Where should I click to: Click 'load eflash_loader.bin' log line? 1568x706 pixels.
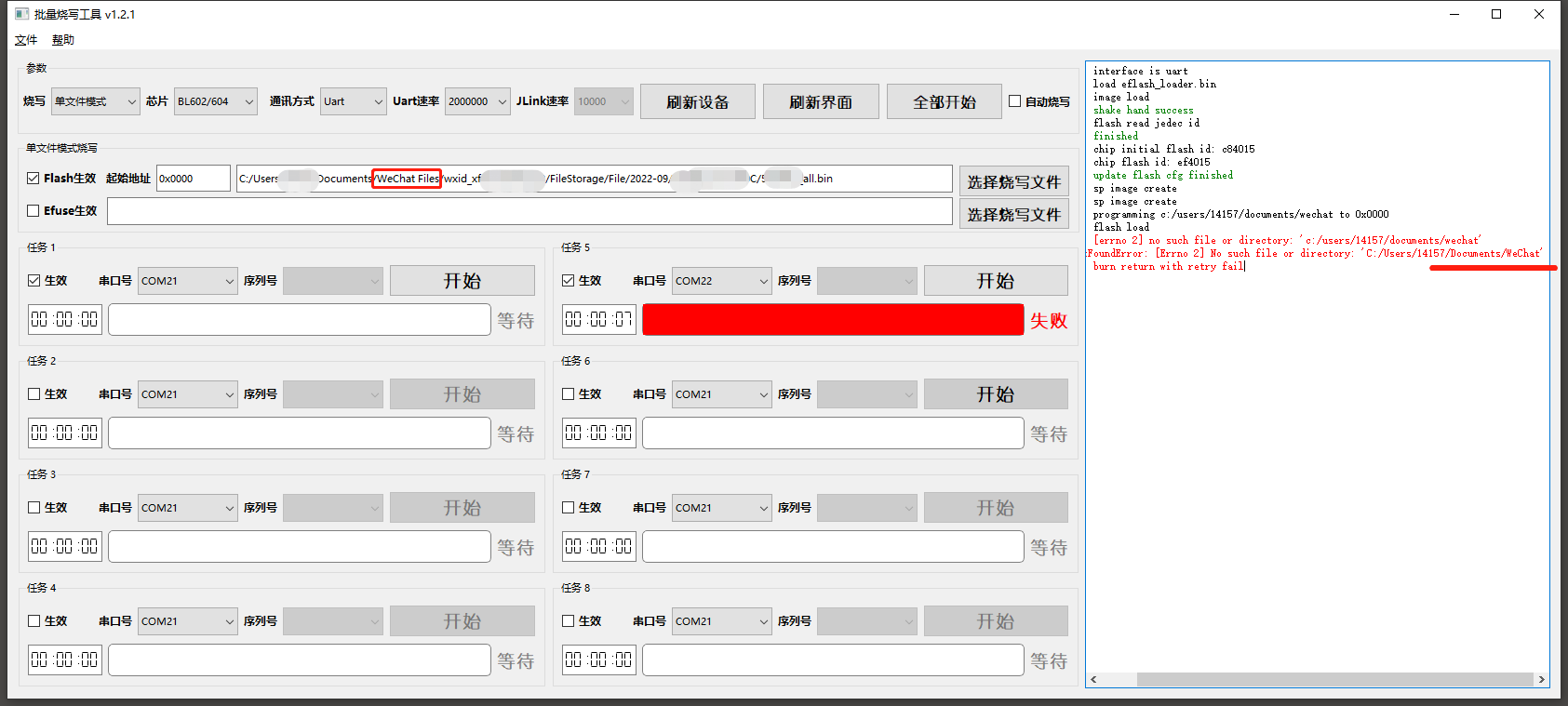(1154, 84)
